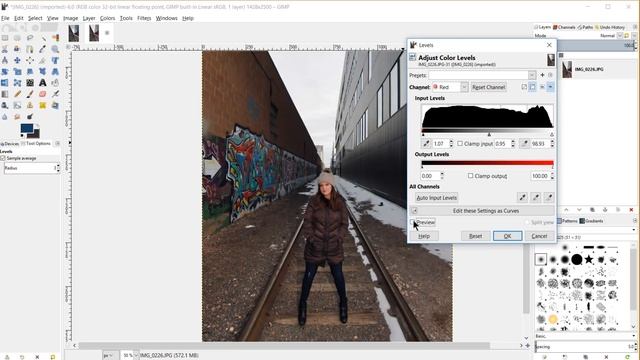The image size is (640, 360).
Task: Switch histogram to linear scale icon
Action: pyautogui.click(x=542, y=87)
